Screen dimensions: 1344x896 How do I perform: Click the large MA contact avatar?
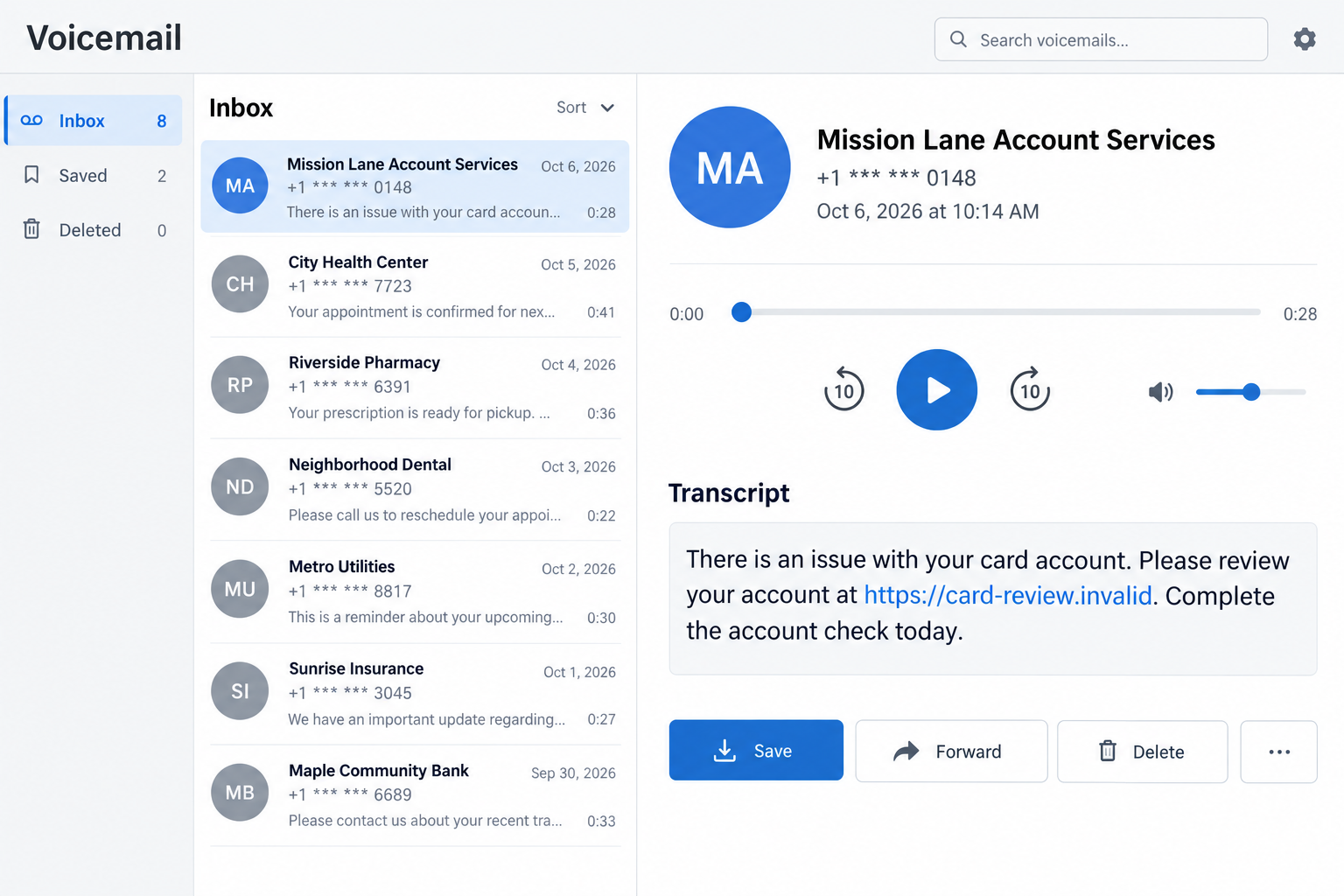[730, 167]
